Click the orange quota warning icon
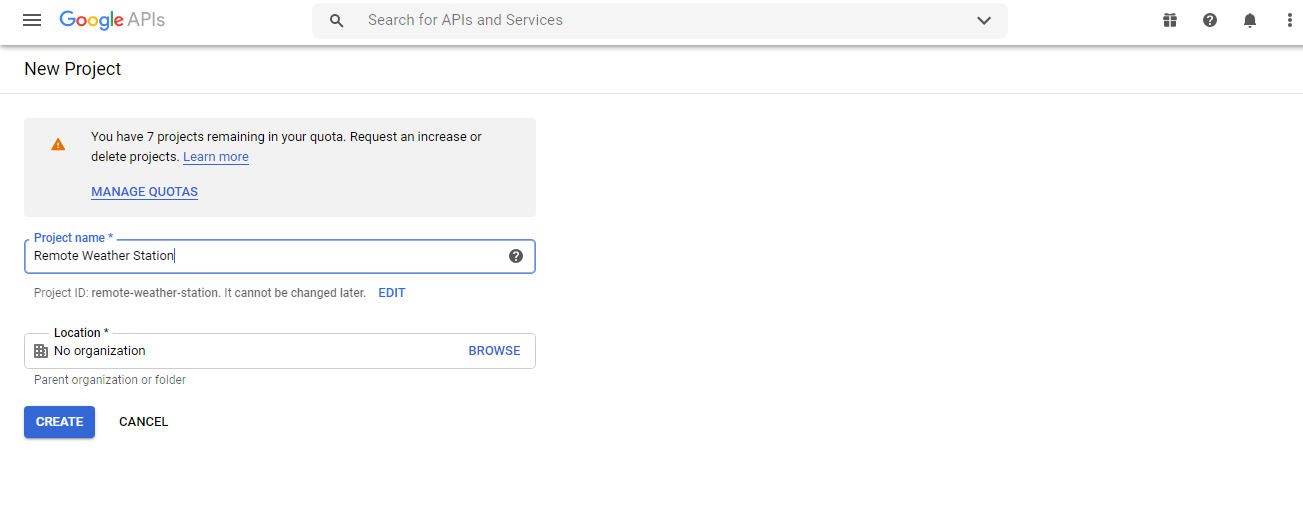1303x526 pixels. [58, 144]
